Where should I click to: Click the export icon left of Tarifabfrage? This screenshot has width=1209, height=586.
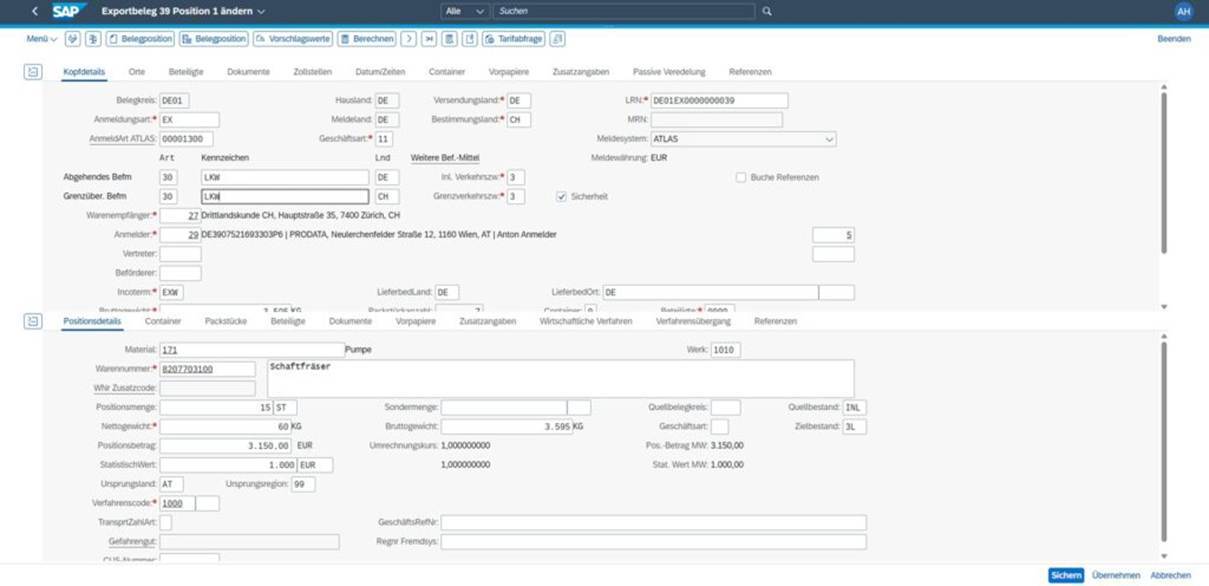(470, 39)
